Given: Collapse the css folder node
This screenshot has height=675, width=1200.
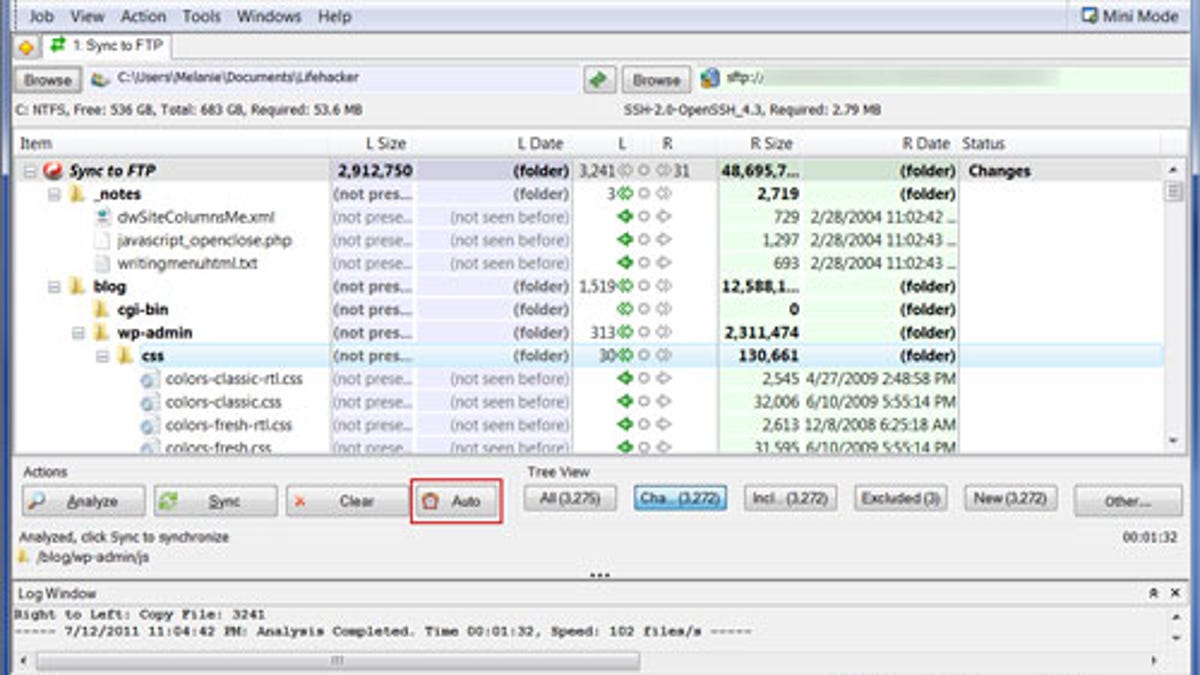Looking at the screenshot, I should point(102,355).
